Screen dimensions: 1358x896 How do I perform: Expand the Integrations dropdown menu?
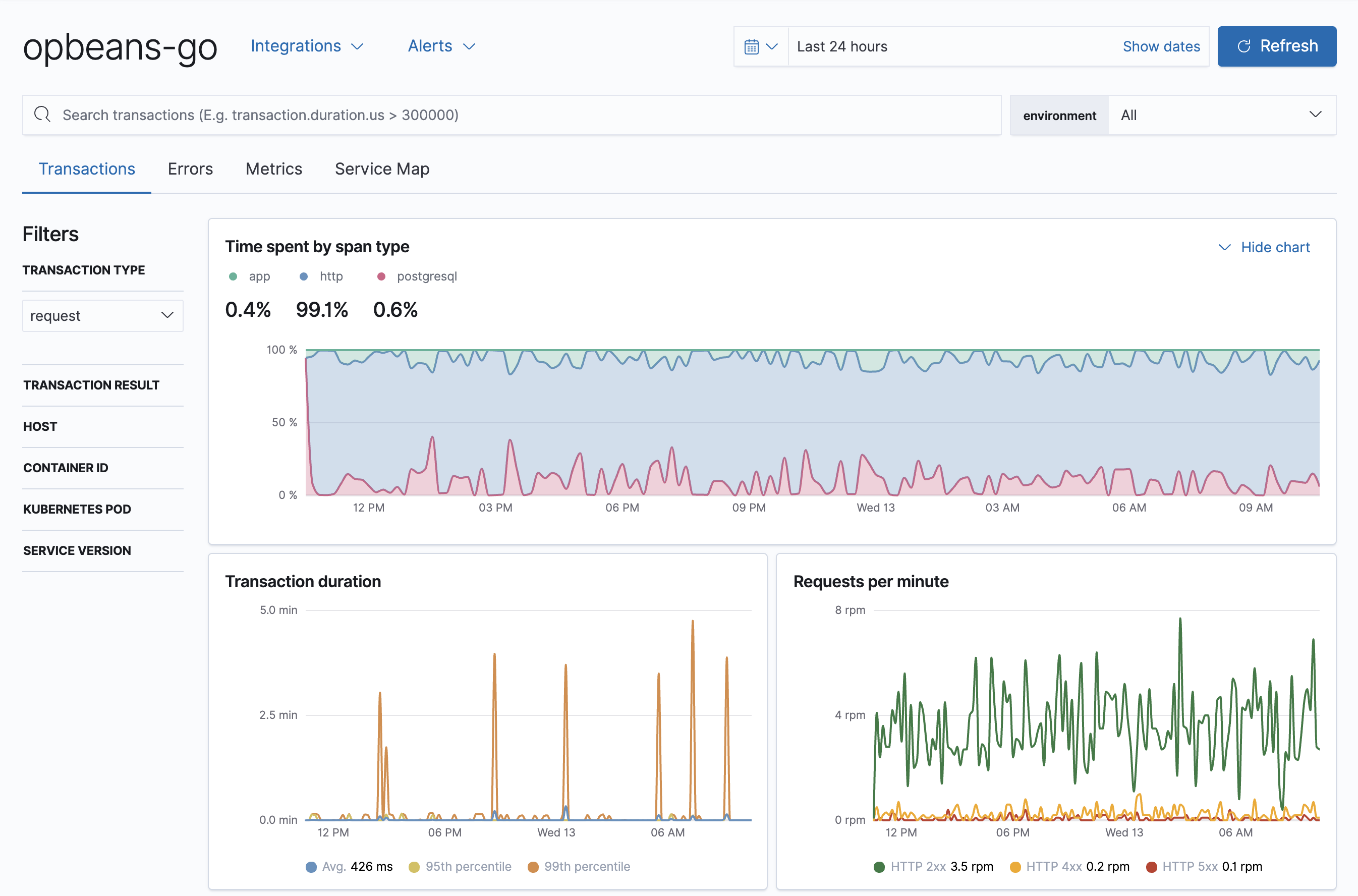point(305,45)
